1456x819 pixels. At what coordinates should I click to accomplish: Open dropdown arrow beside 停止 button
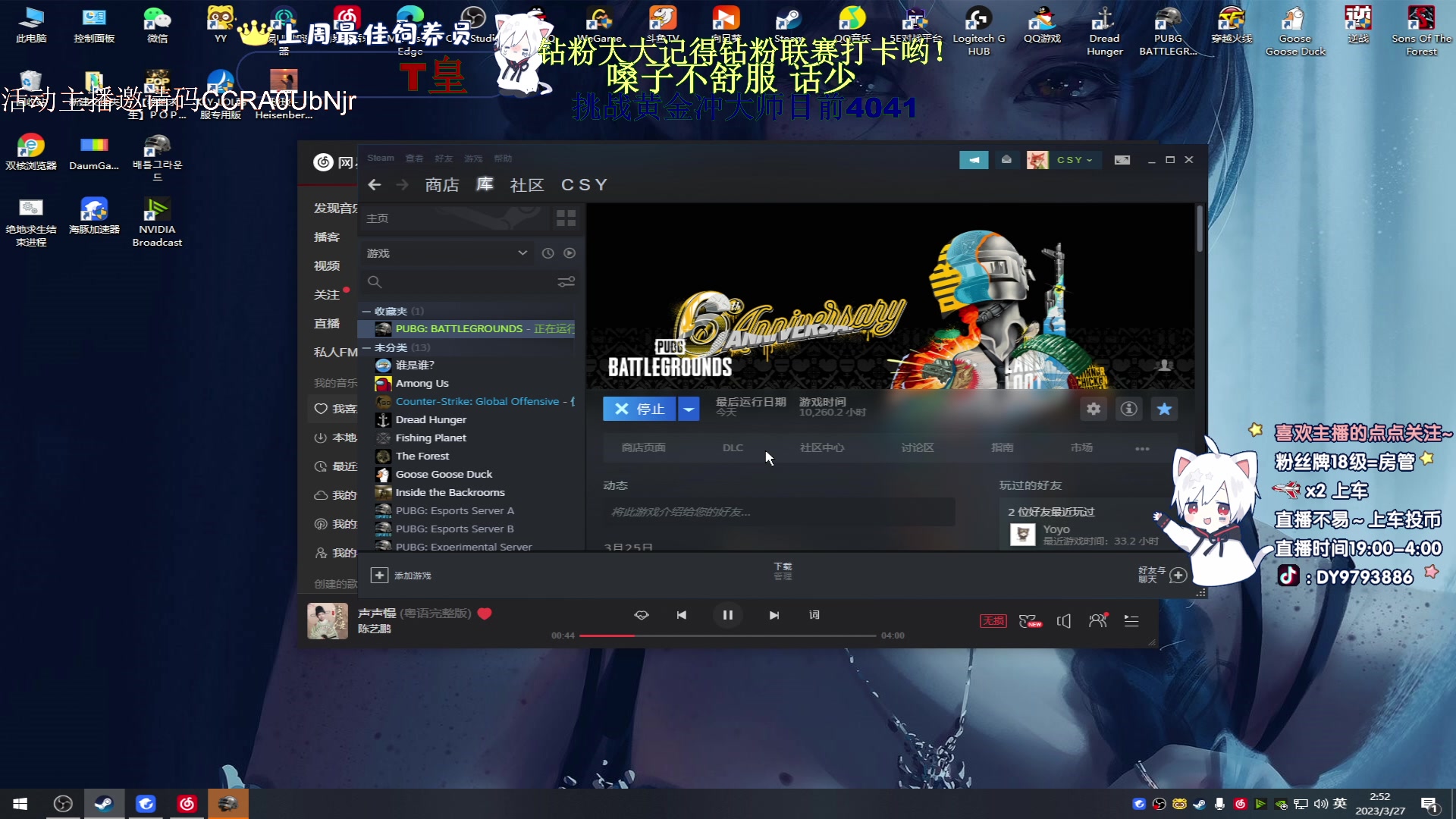pos(689,409)
